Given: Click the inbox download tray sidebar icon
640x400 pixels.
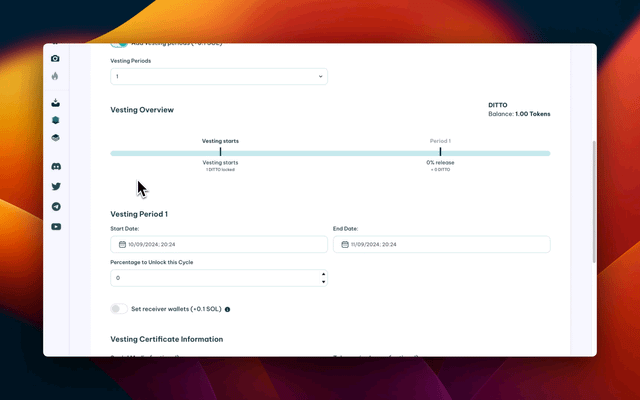Looking at the screenshot, I should click(x=56, y=102).
